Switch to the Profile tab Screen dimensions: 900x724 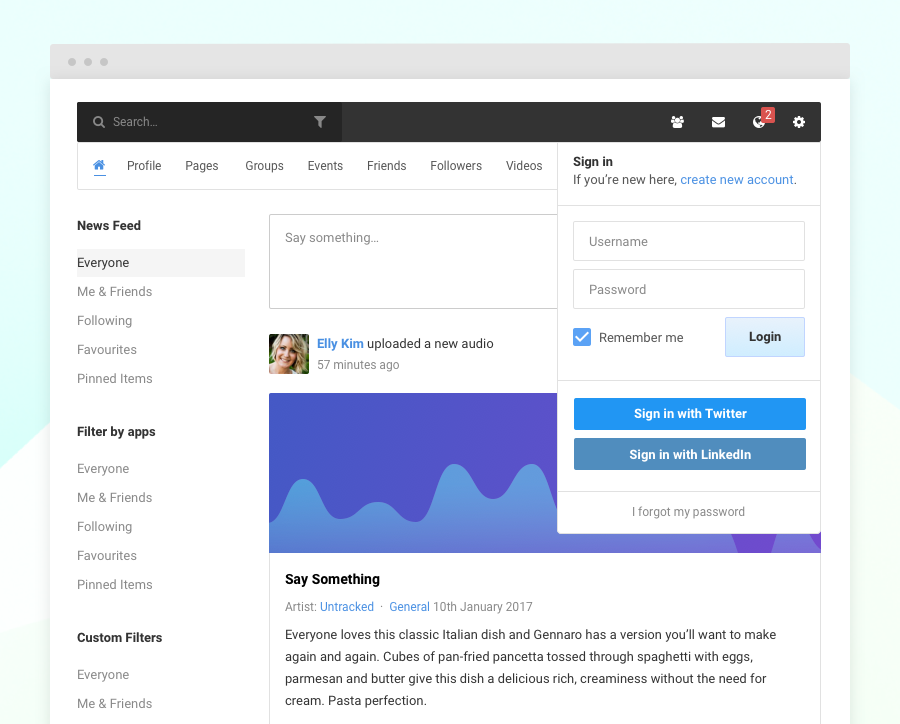click(144, 166)
